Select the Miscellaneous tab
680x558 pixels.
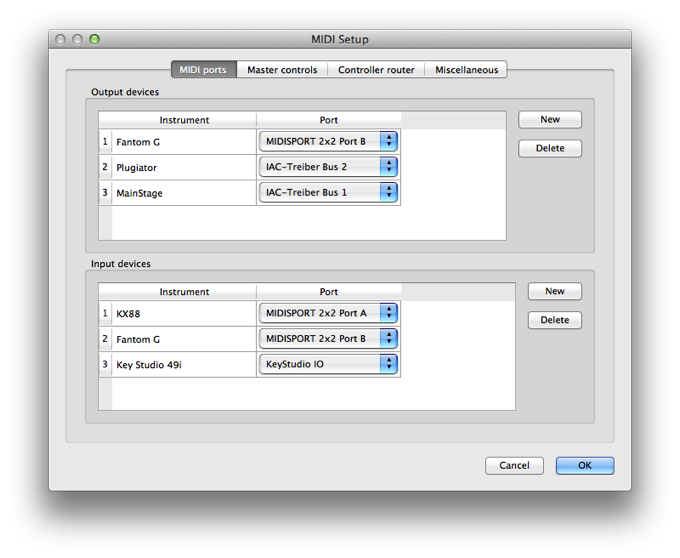(467, 70)
